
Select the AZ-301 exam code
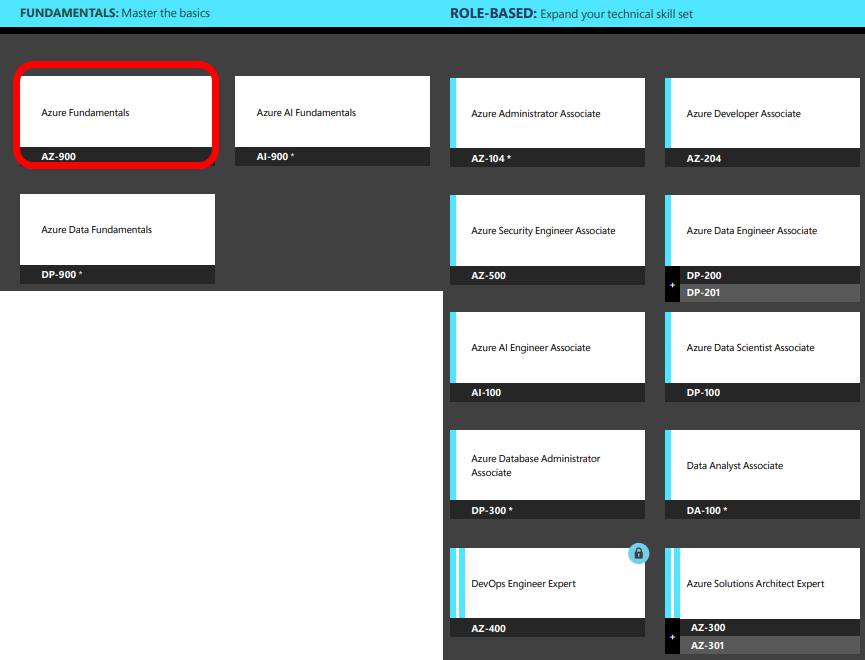tap(707, 645)
